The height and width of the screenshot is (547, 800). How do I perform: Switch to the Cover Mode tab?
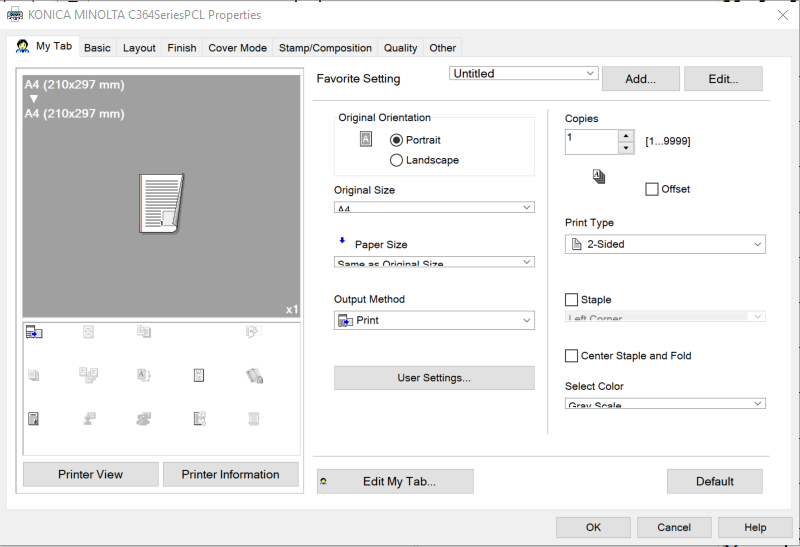[x=237, y=48]
